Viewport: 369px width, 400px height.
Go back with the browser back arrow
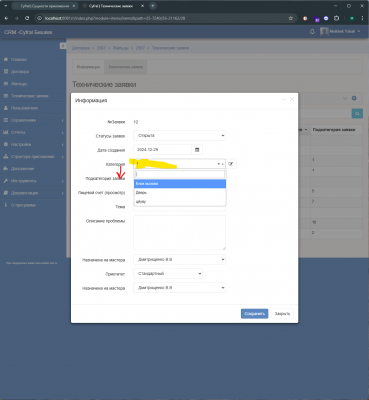(6, 18)
